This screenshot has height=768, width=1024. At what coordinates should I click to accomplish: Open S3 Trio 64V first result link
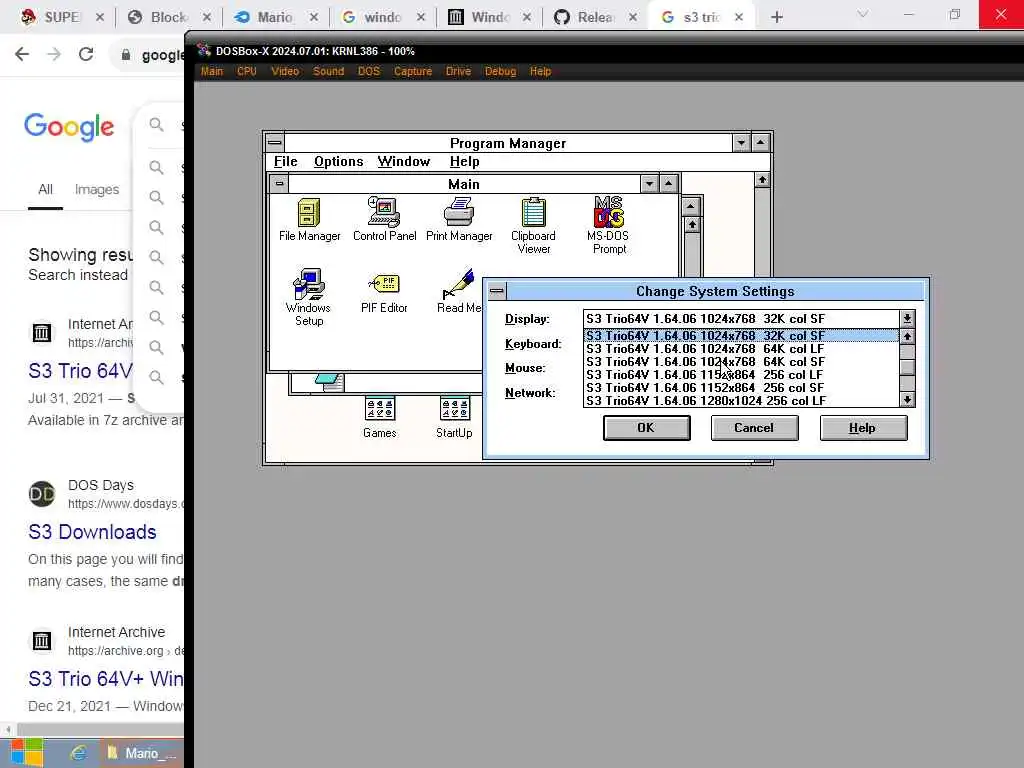tap(80, 371)
